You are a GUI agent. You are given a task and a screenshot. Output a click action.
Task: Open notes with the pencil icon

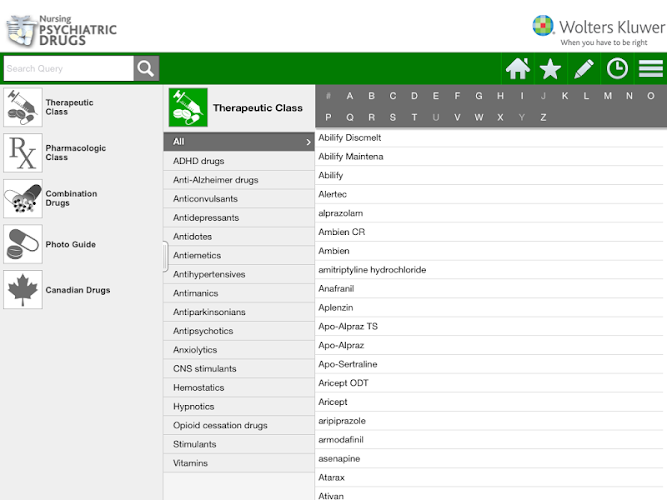584,69
